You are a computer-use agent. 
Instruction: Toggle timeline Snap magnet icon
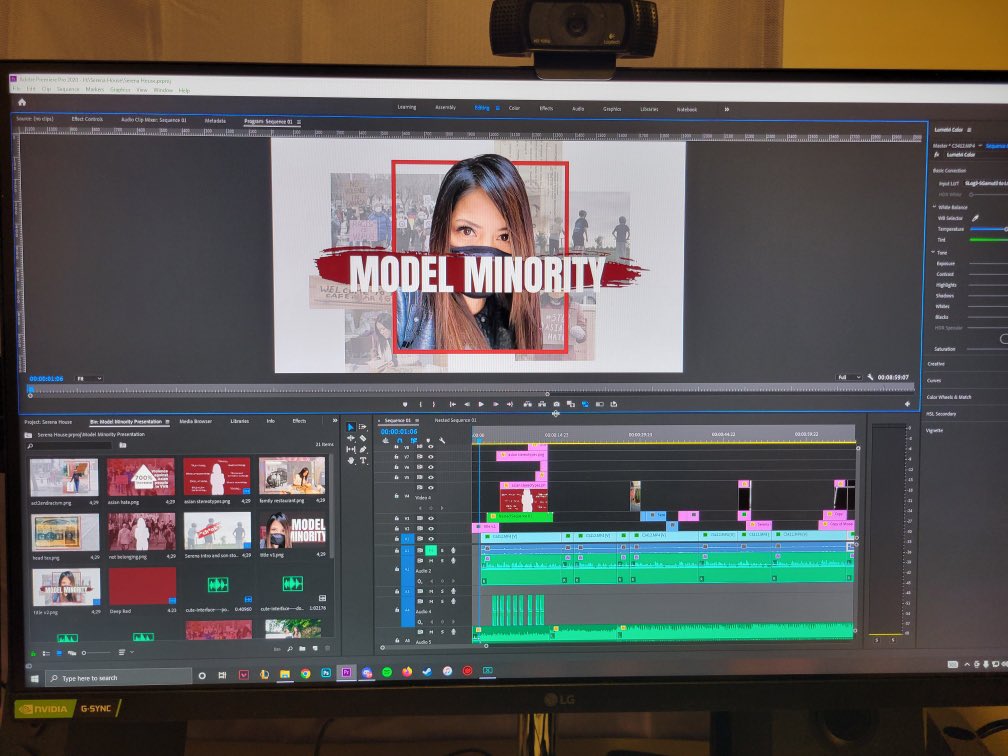pyautogui.click(x=399, y=441)
